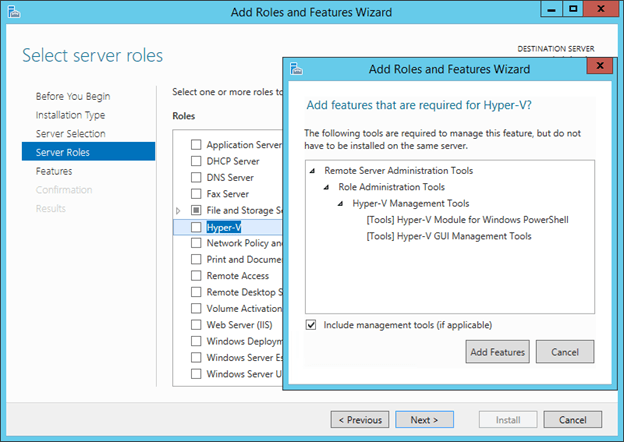The width and height of the screenshot is (624, 442).
Task: Collapse Hyper-V Management Tools node
Action: click(341, 203)
